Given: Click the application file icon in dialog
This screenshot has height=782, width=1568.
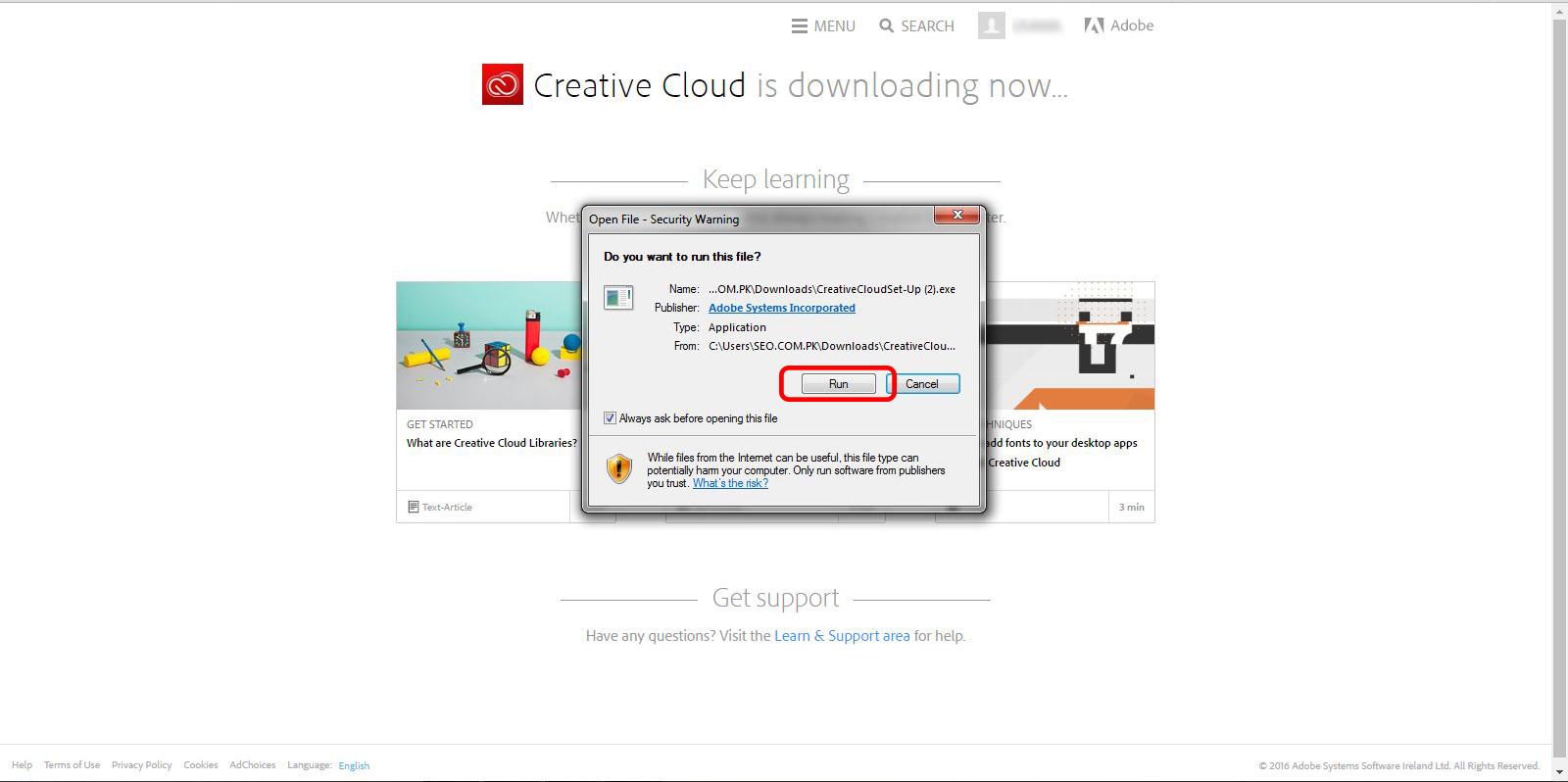Looking at the screenshot, I should pos(618,297).
